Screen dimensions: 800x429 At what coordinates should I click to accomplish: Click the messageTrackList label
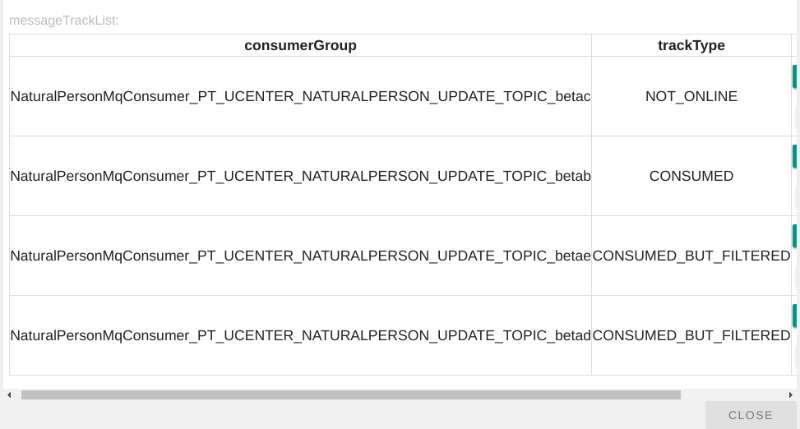[64, 20]
